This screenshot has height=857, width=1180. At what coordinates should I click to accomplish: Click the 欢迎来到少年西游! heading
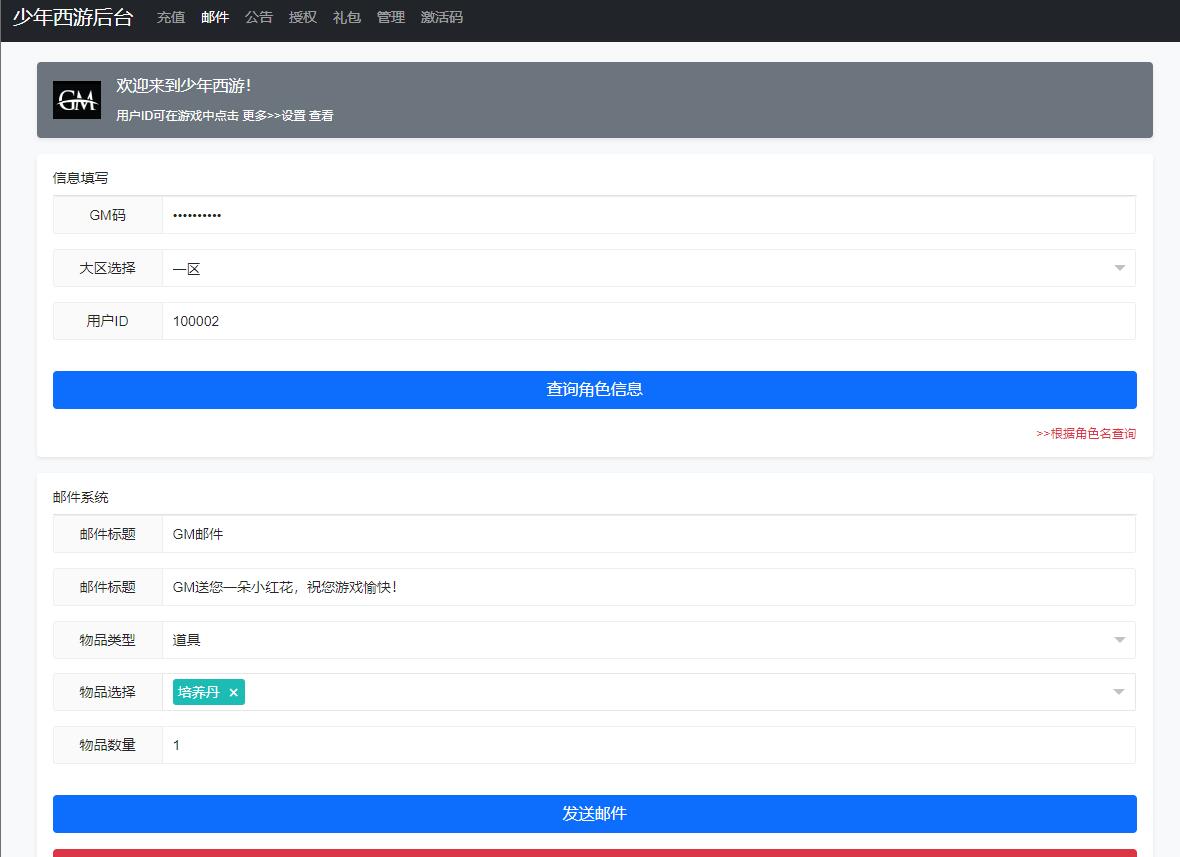184,86
